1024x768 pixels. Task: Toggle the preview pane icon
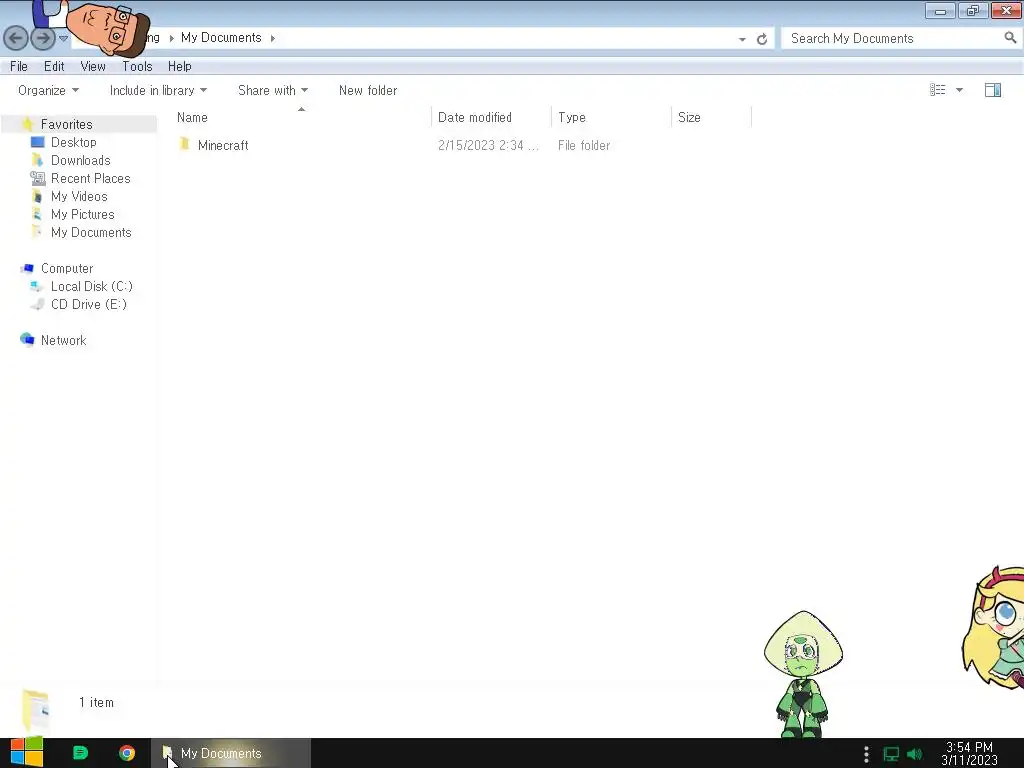(993, 90)
